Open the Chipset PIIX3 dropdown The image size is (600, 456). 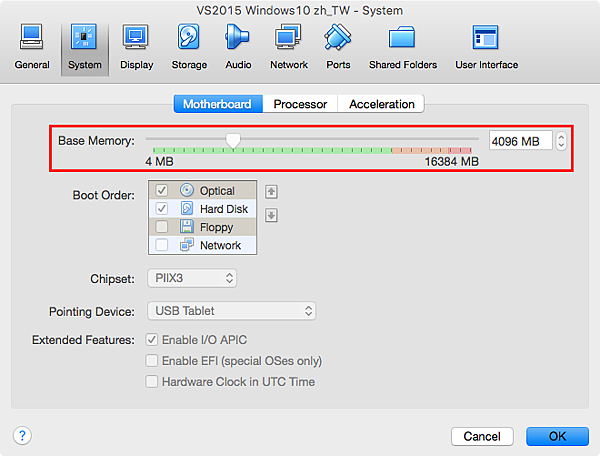click(192, 278)
